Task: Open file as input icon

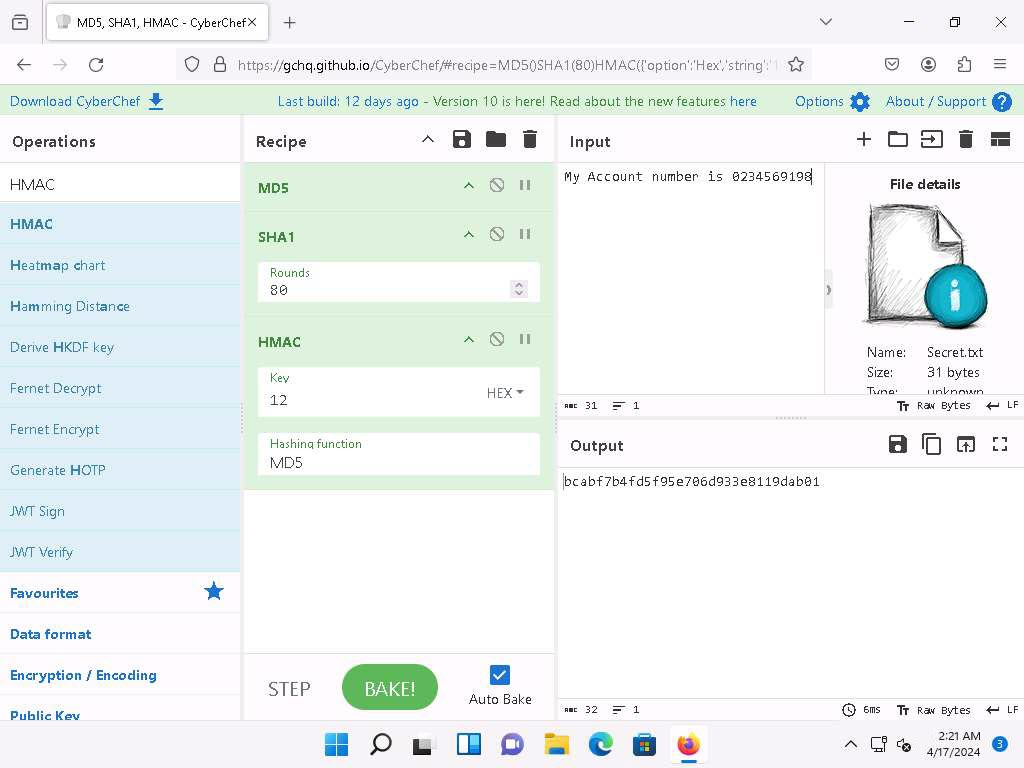Action: 898,140
